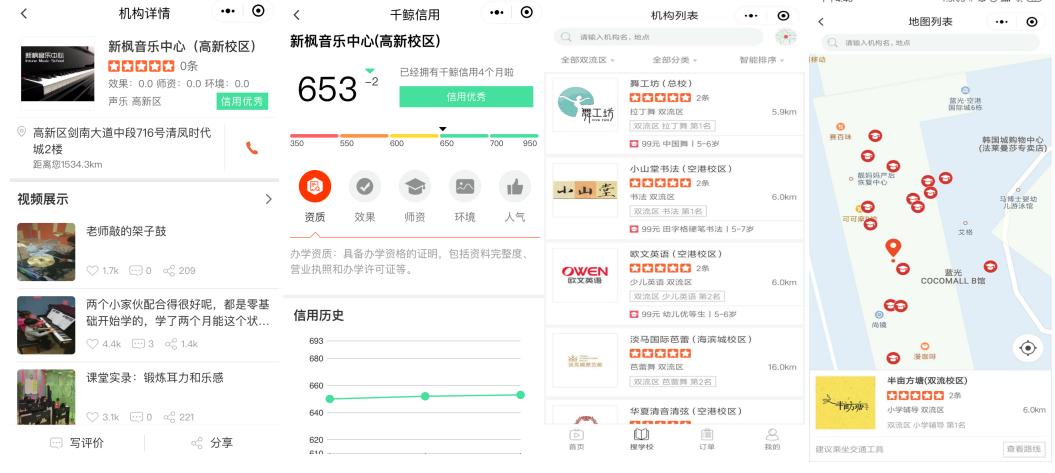The image size is (1055, 473).
Task: Expand 视频展示 section with chevron
Action: 268,199
